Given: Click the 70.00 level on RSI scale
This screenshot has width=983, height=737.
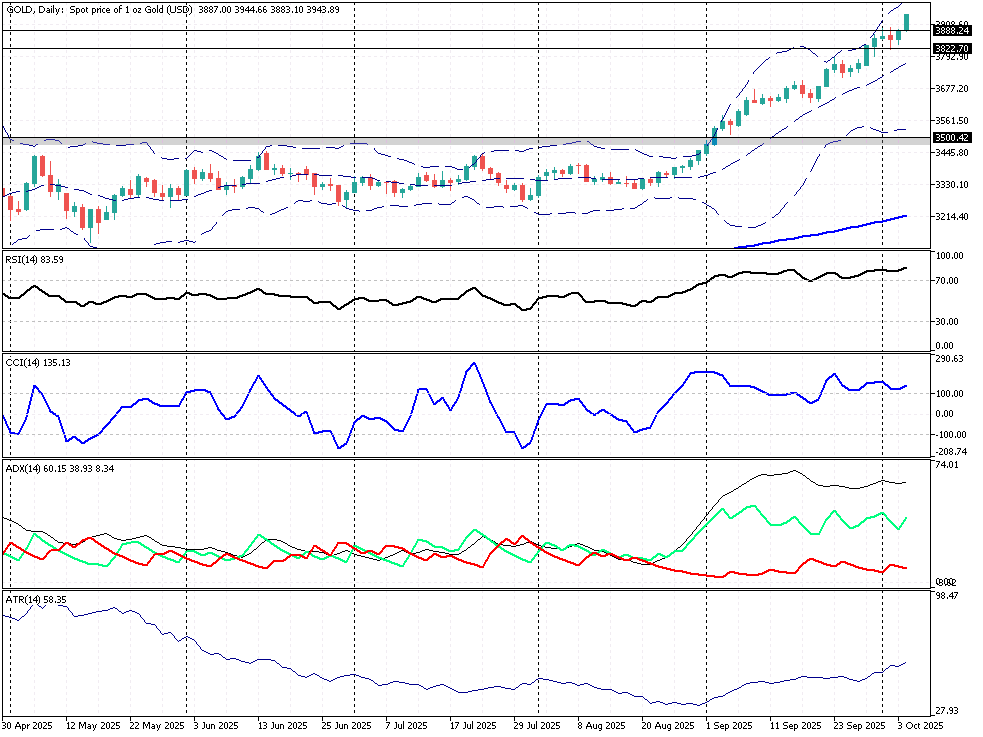Looking at the screenshot, I should click(x=948, y=281).
